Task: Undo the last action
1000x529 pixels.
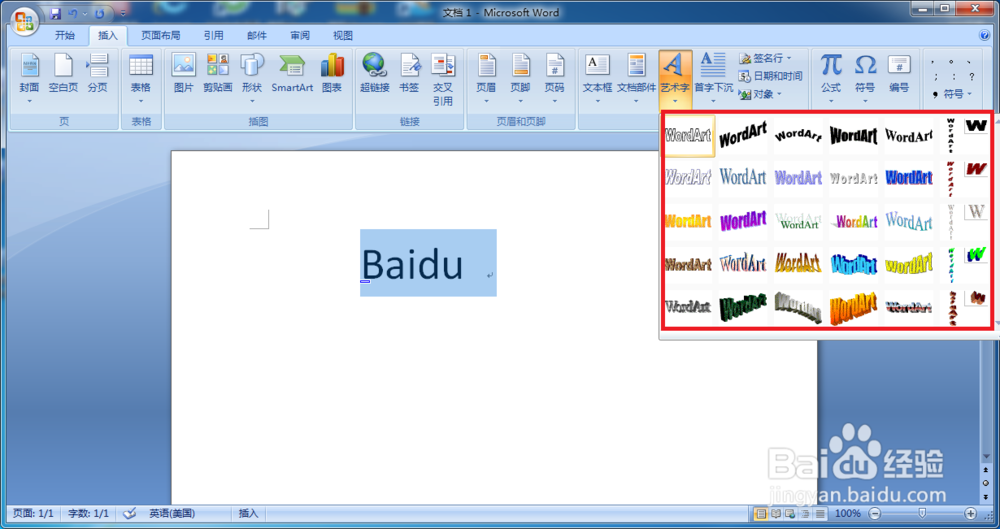Action: [x=73, y=13]
